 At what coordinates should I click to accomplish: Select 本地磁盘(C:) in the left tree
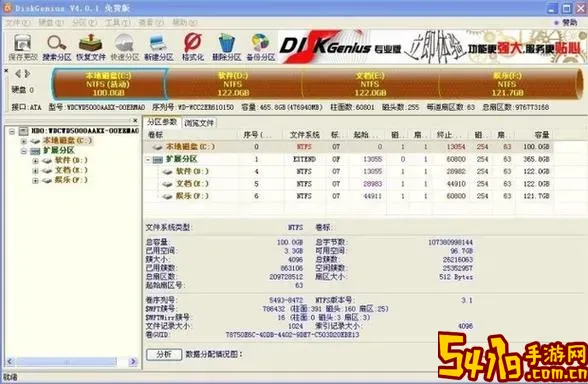tap(67, 141)
